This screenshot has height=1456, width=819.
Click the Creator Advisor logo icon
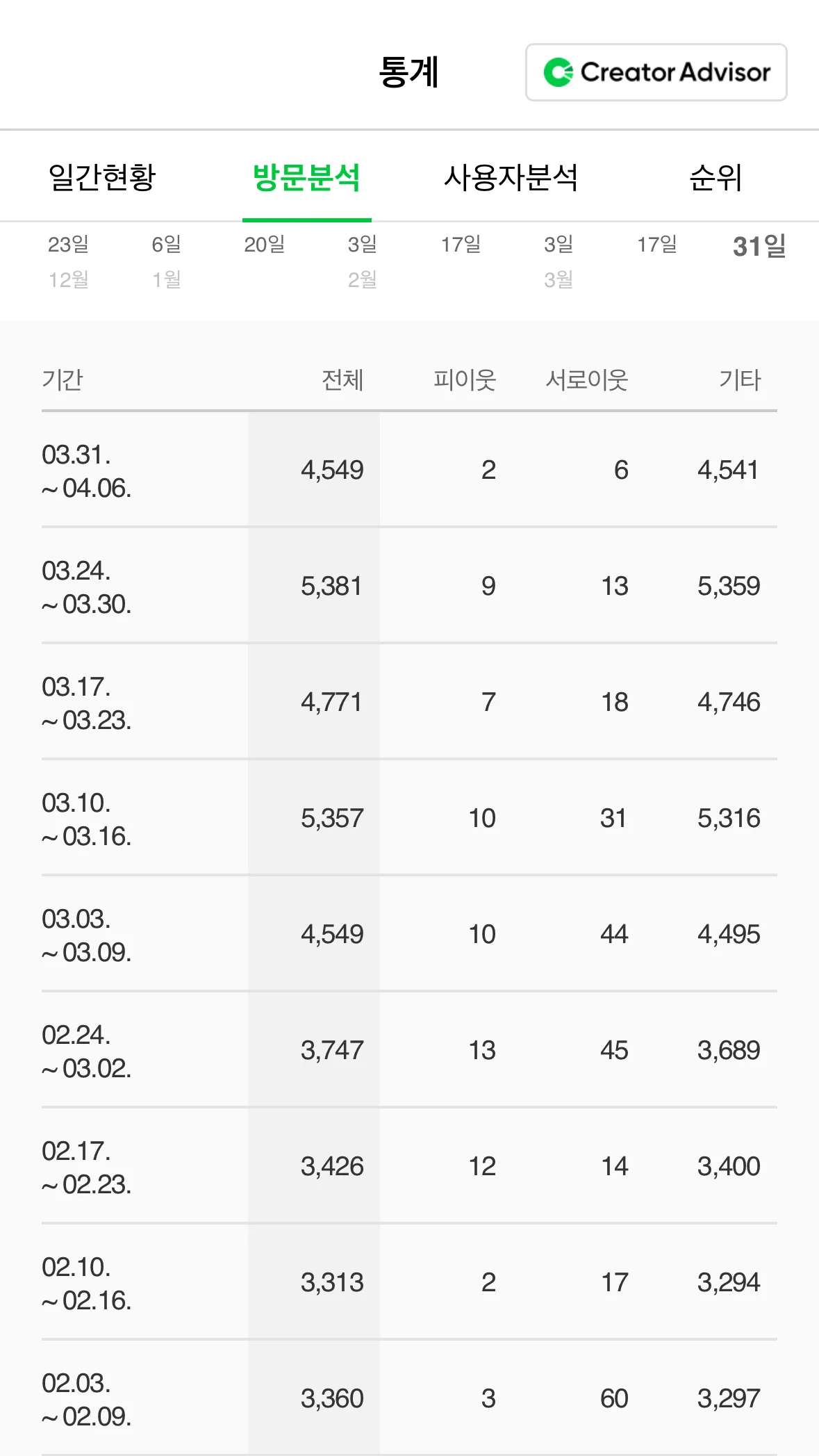click(x=559, y=72)
